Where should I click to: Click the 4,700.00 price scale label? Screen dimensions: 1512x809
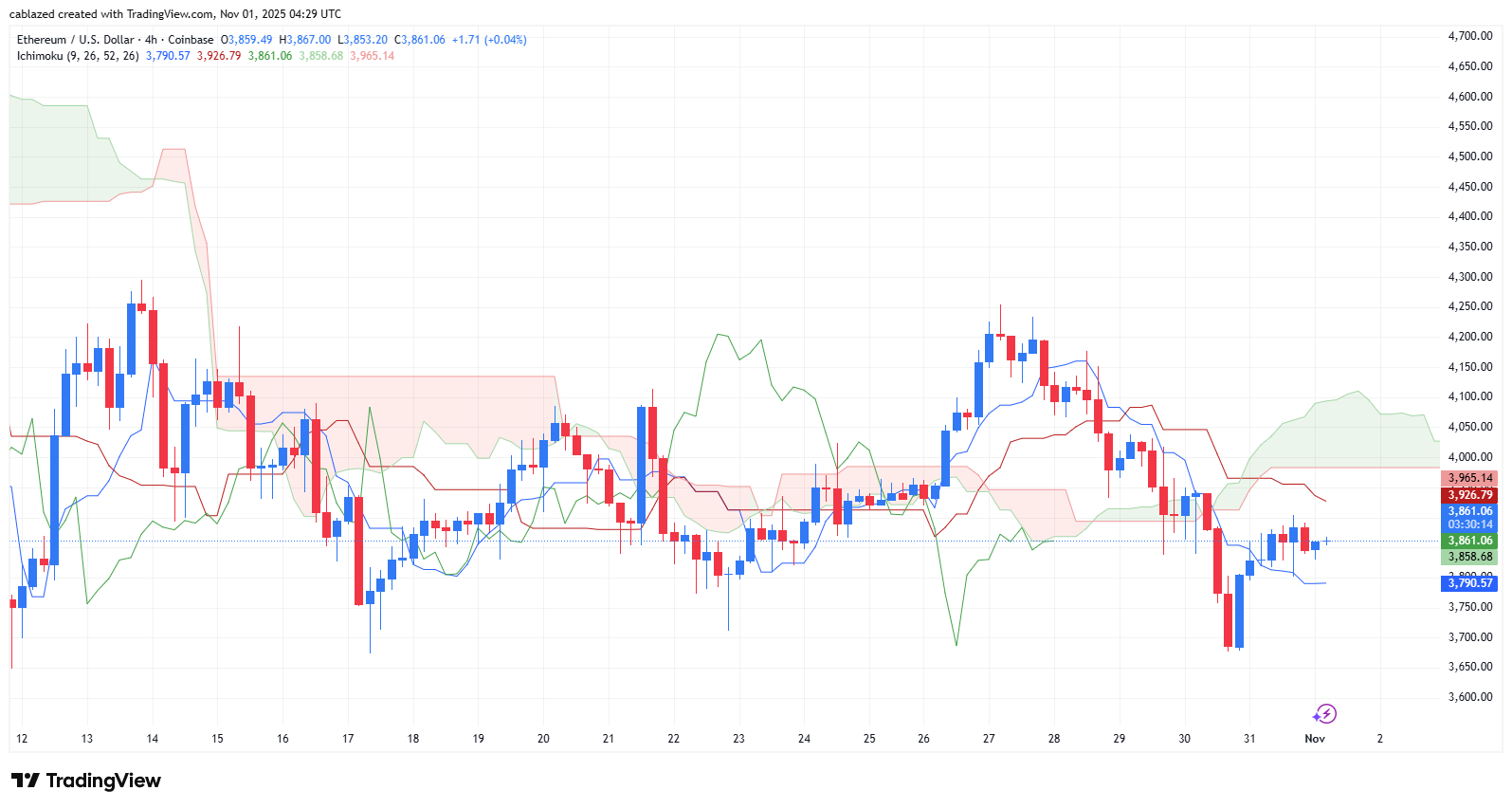coord(1469,36)
